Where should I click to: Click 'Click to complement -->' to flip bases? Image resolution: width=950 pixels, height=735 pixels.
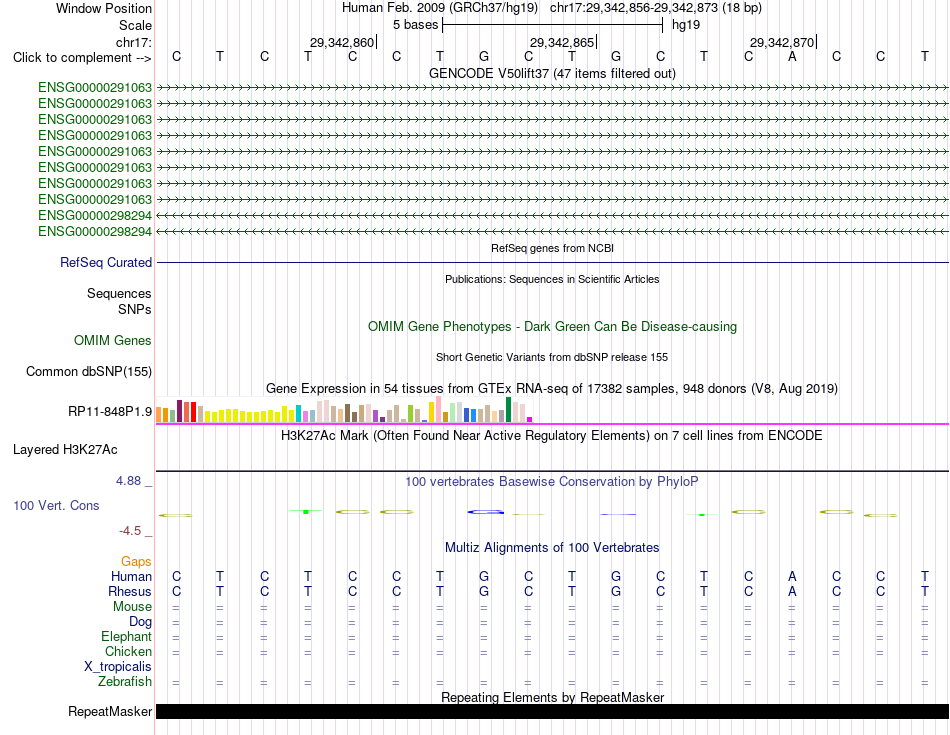pos(82,58)
